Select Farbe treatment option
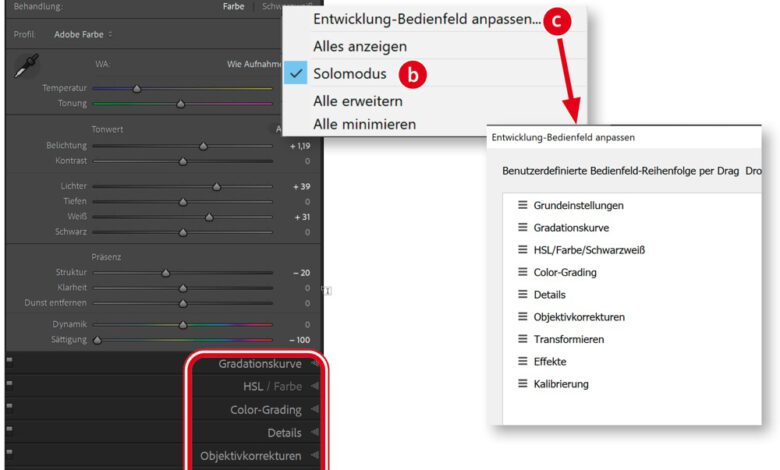Image resolution: width=780 pixels, height=470 pixels. click(x=233, y=6)
